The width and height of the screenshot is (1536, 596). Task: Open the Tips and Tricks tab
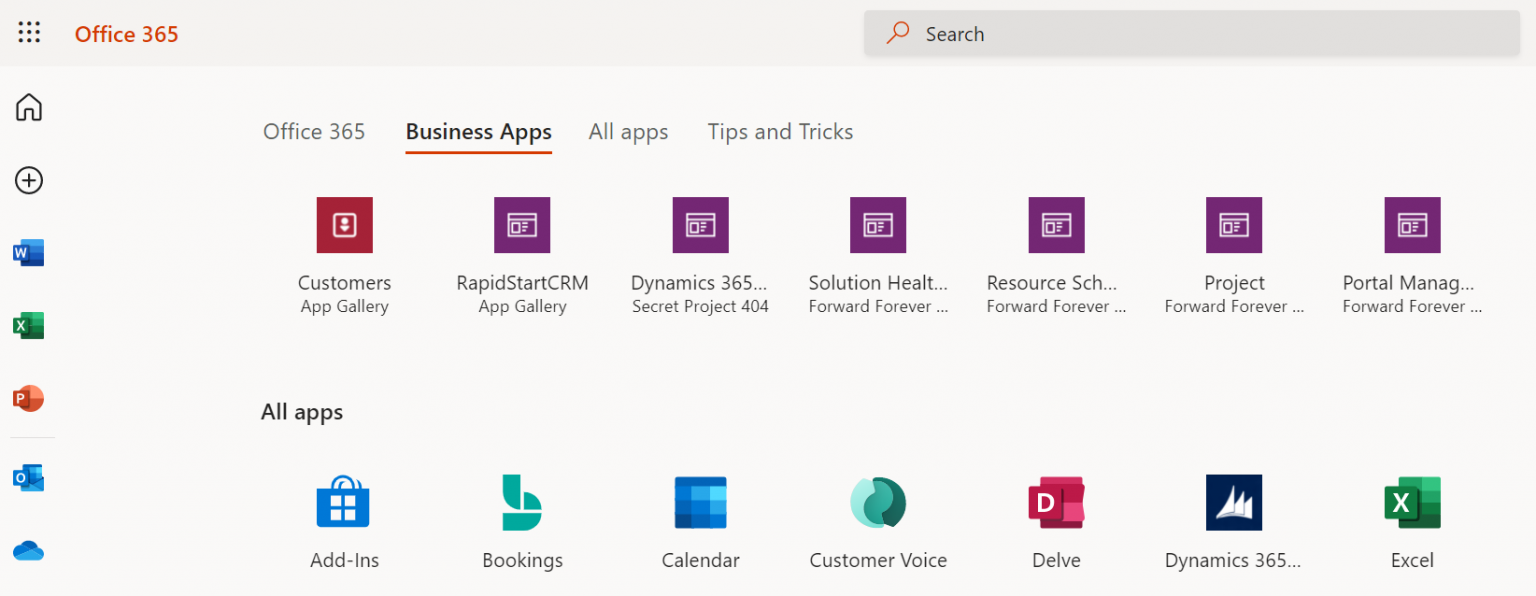click(x=780, y=132)
